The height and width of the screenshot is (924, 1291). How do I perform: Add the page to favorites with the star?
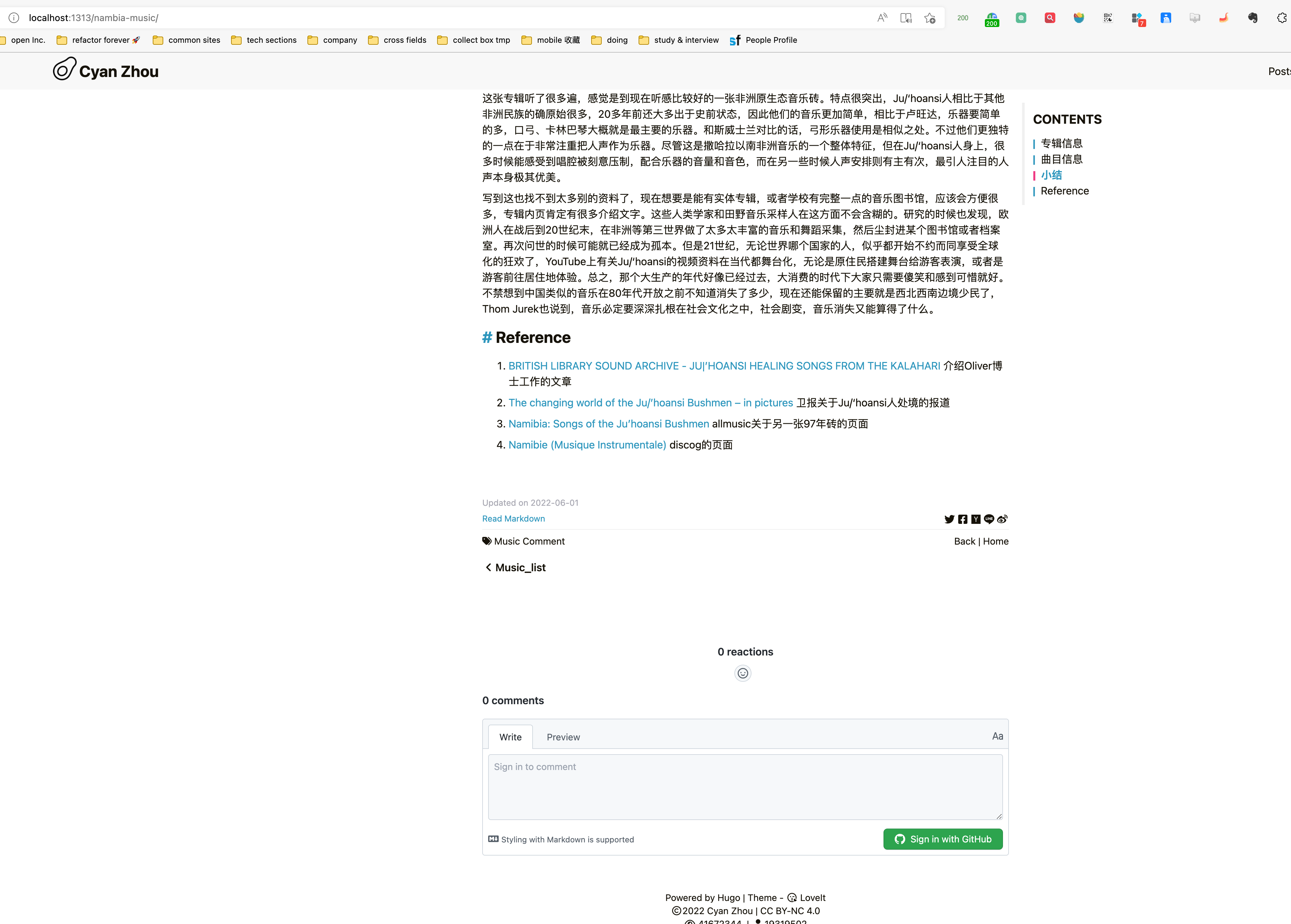pos(930,18)
